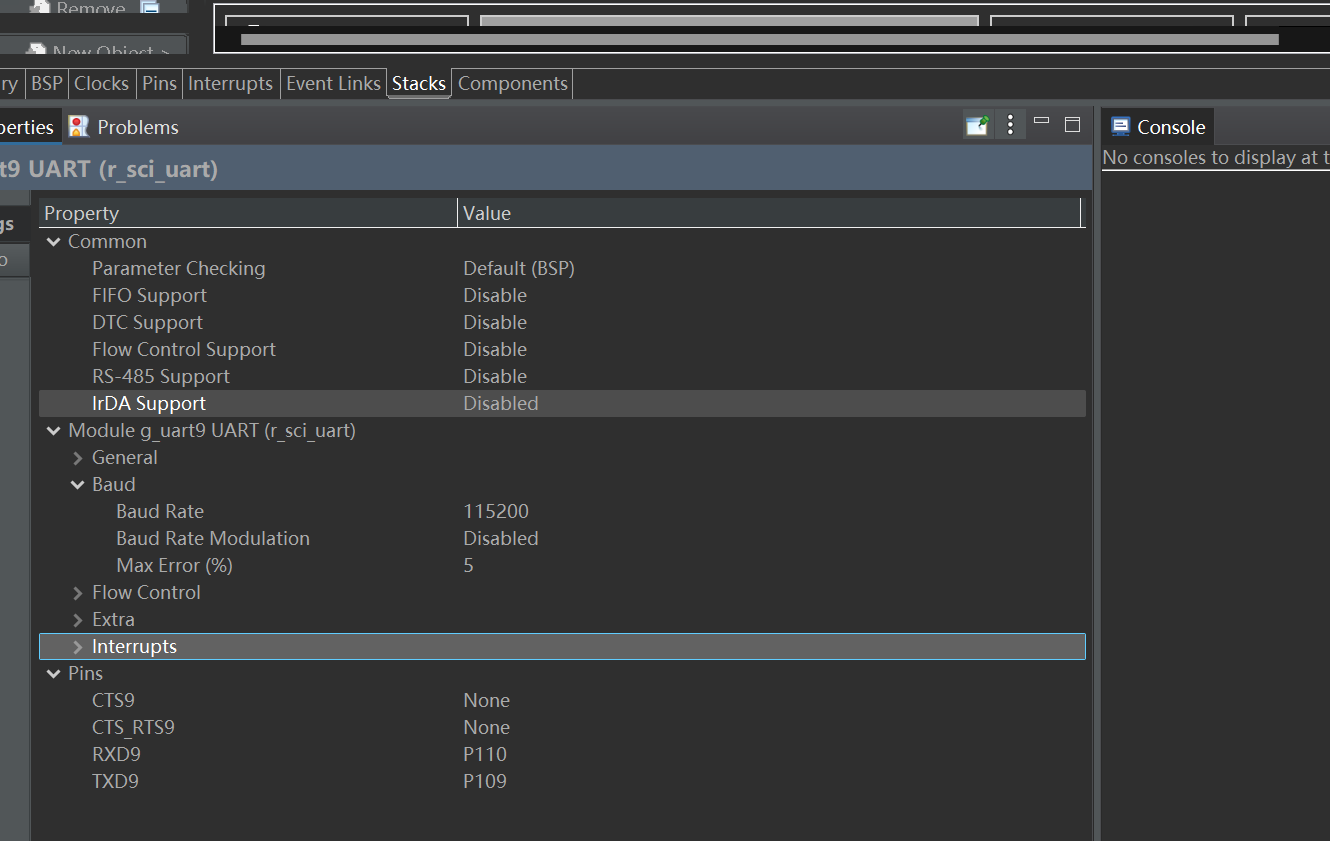Select the Console tab
The width and height of the screenshot is (1330, 841).
pos(1158,127)
